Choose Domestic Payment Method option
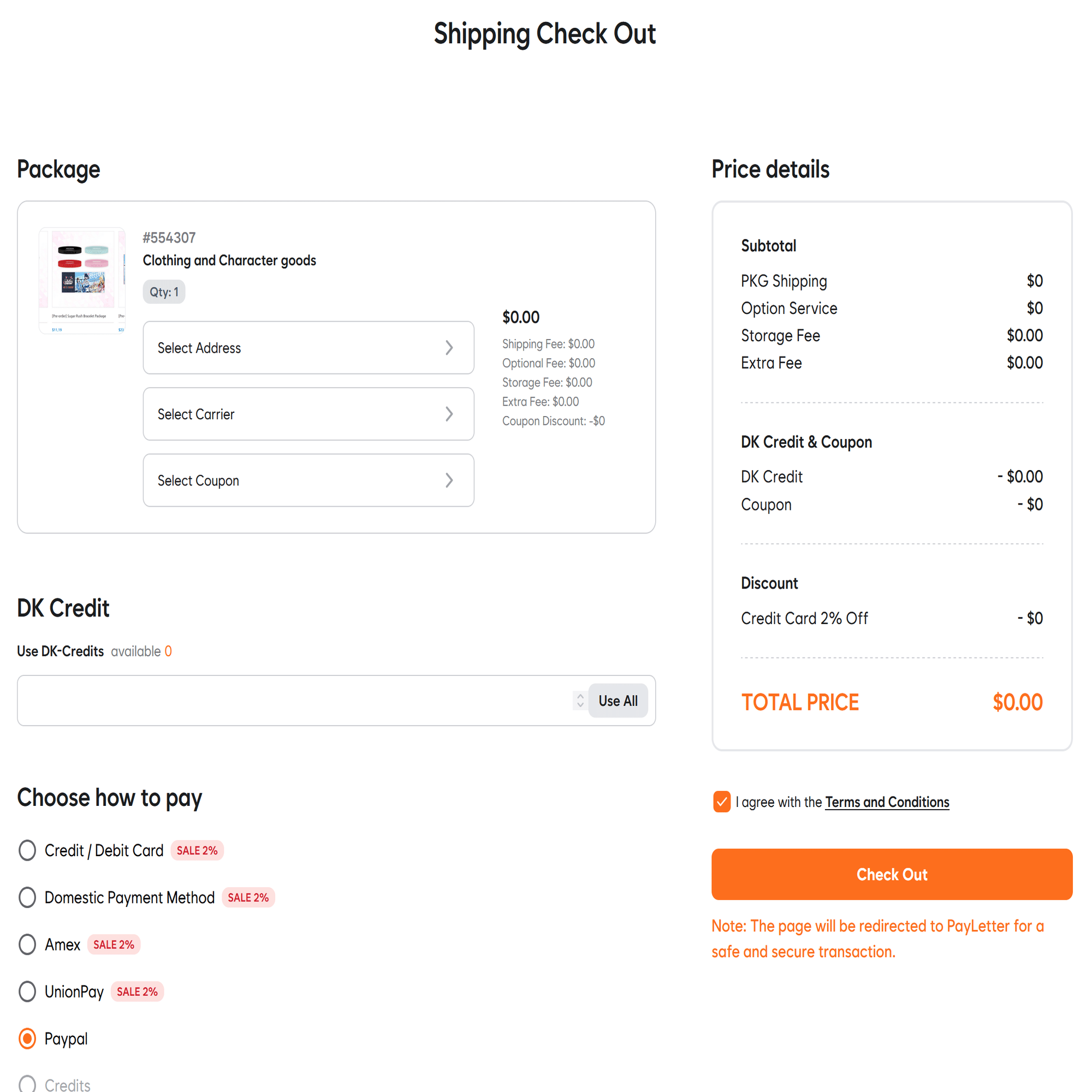The image size is (1092, 1092). coord(27,897)
